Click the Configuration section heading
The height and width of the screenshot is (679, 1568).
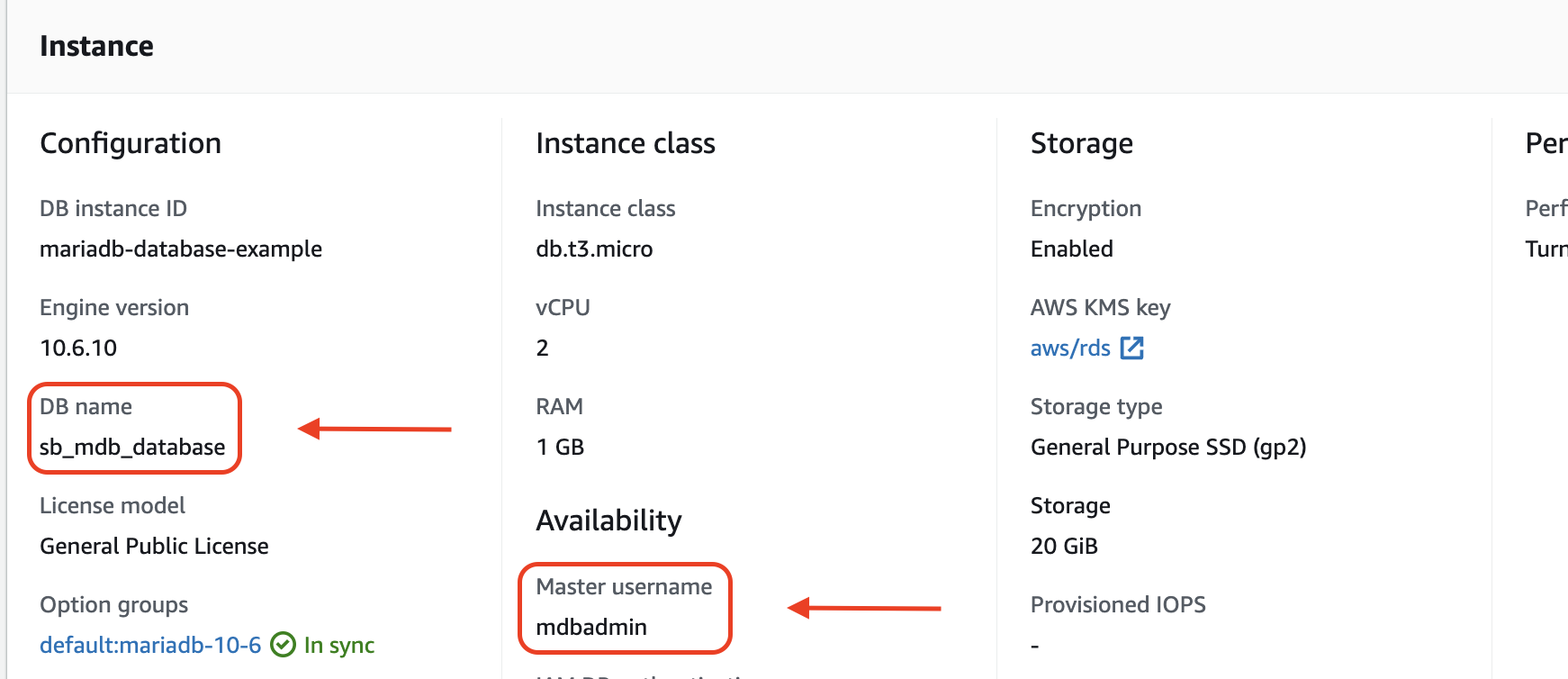[x=131, y=143]
